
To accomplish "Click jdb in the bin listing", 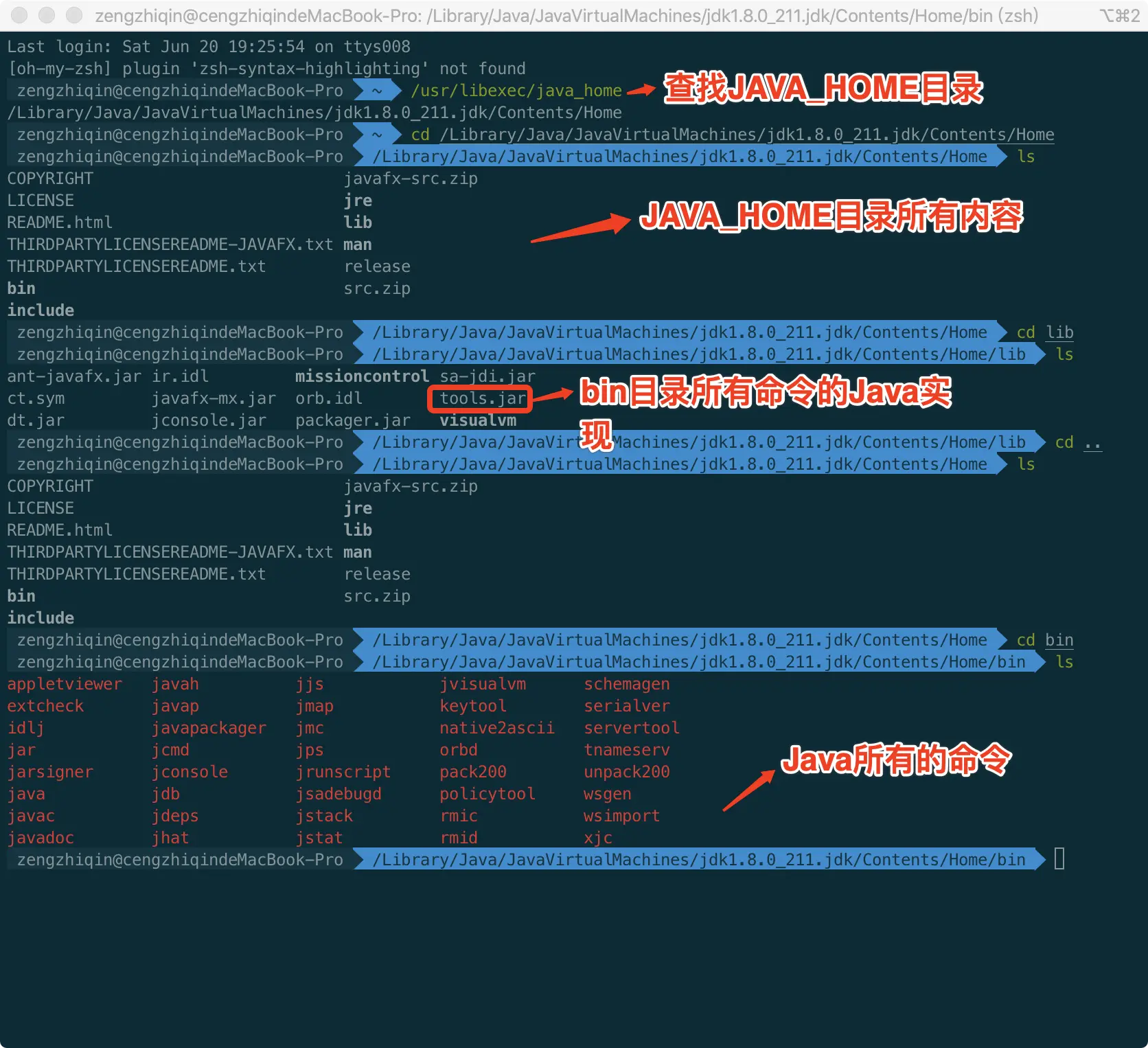I will 165,794.
